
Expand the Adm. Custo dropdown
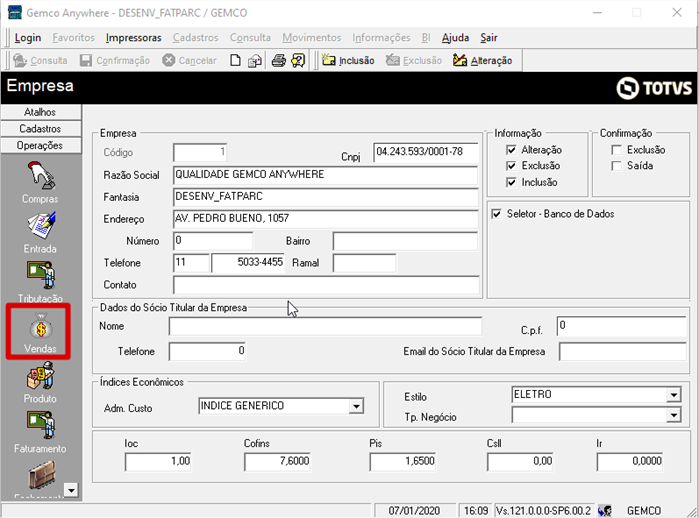[356, 406]
